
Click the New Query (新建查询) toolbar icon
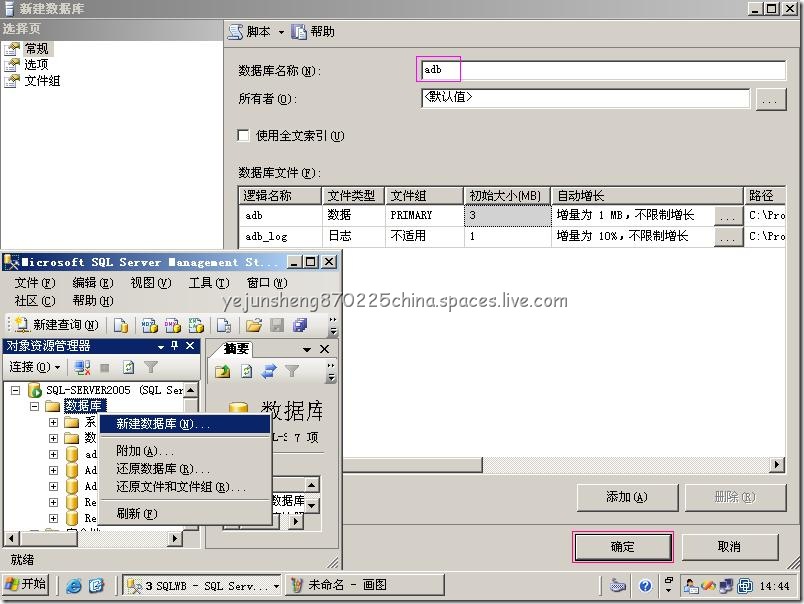22,325
